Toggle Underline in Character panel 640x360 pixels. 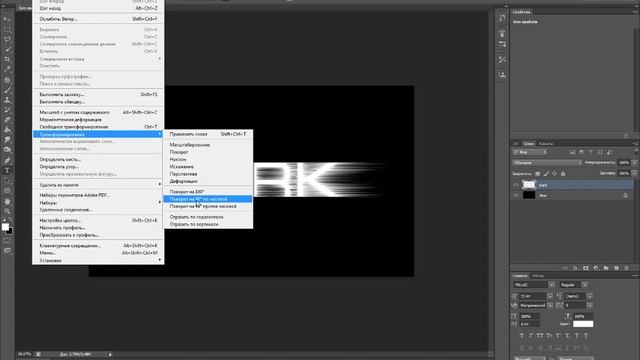click(x=577, y=336)
